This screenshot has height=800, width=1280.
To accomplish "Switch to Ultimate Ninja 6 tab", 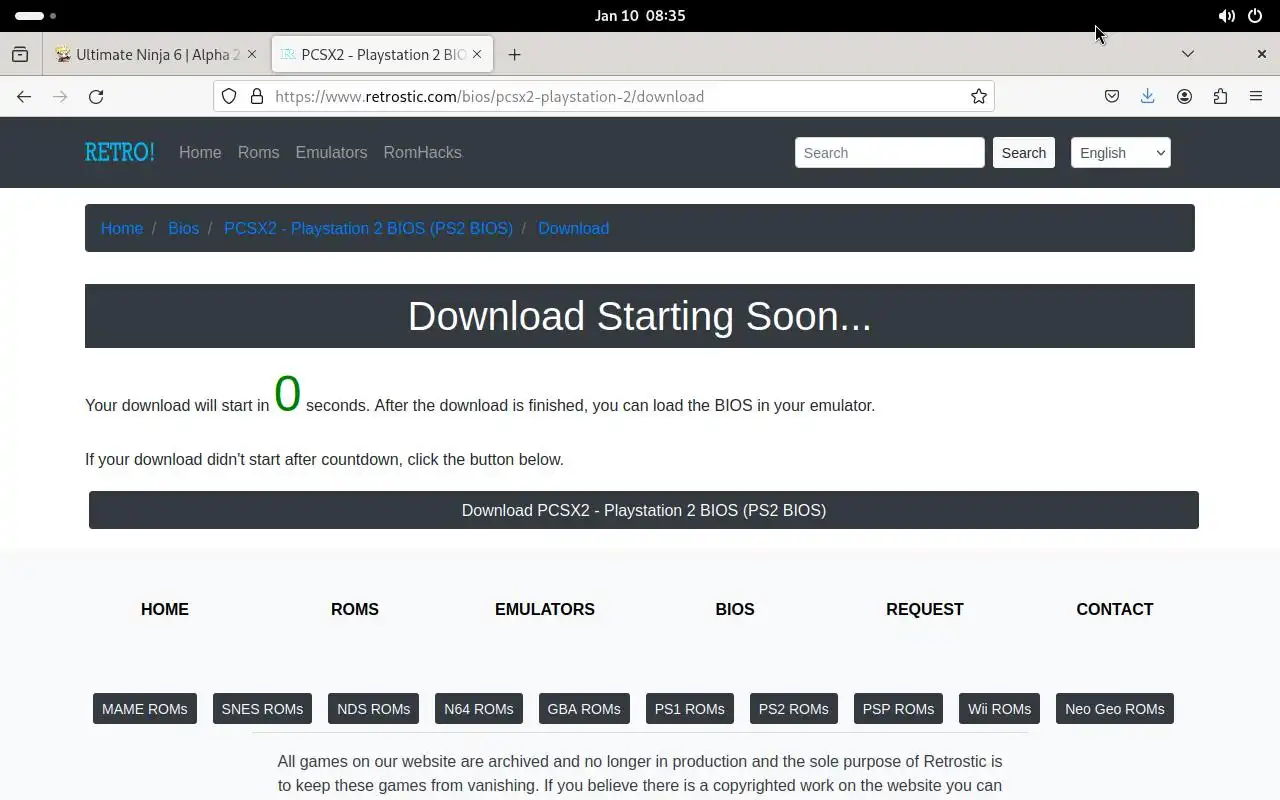I will pos(156,55).
